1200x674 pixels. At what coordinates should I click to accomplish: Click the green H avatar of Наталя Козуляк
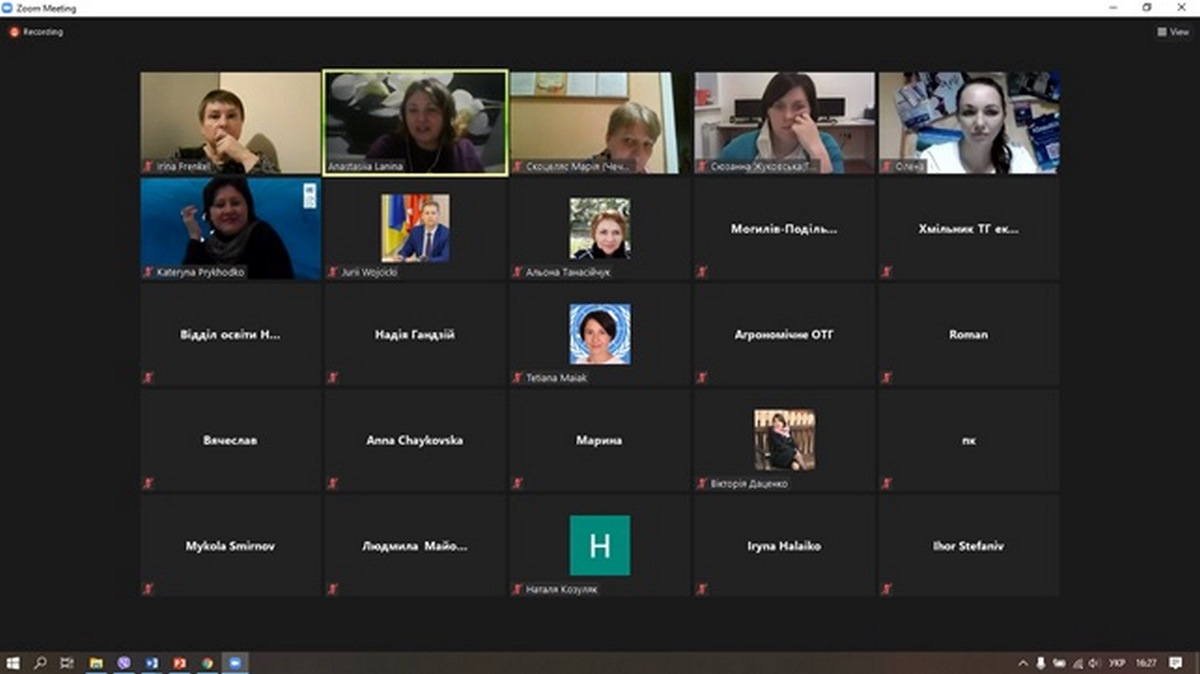click(600, 545)
